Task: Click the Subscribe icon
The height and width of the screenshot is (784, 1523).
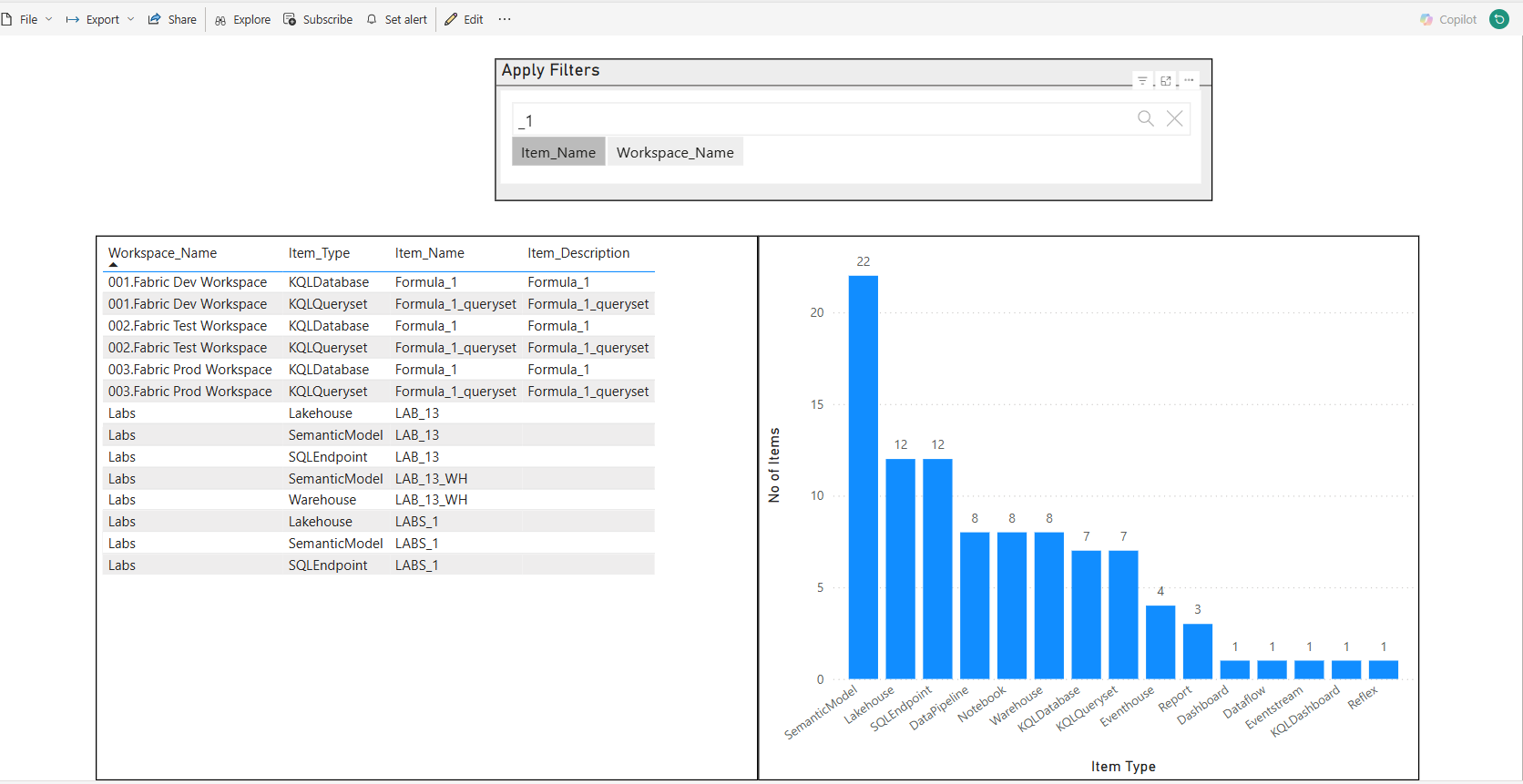Action: (290, 19)
